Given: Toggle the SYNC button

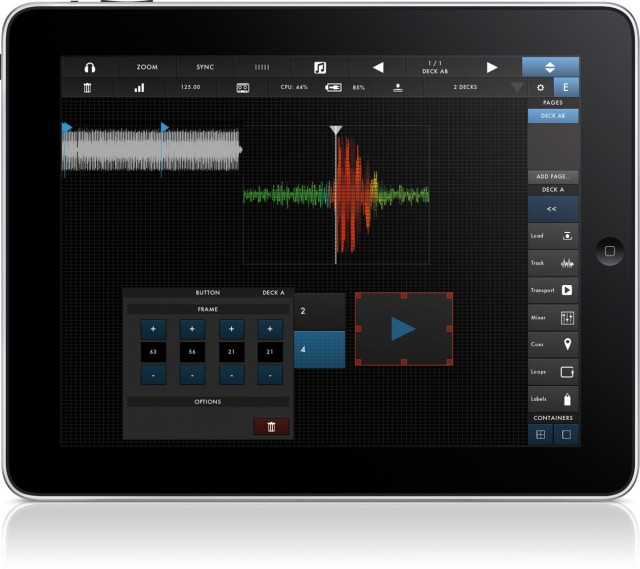Looking at the screenshot, I should (205, 67).
